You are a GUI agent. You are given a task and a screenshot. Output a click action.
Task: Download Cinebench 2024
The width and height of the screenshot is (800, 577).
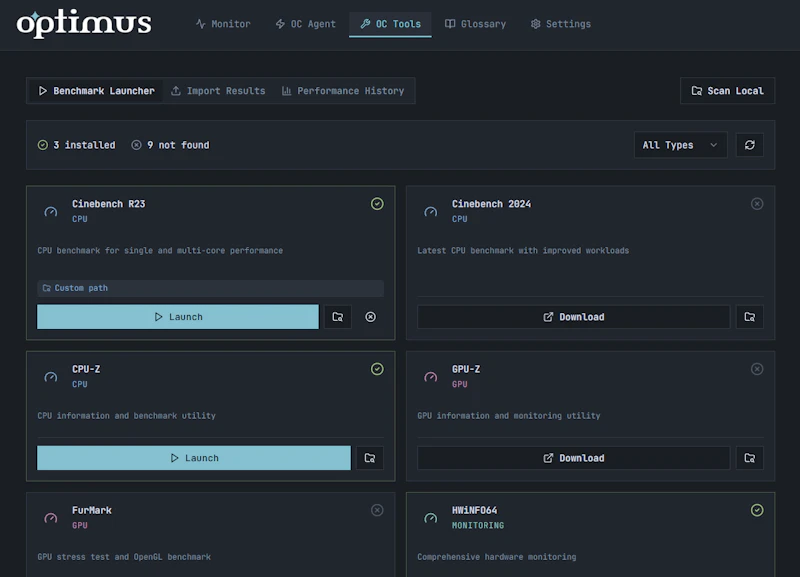[x=573, y=317]
